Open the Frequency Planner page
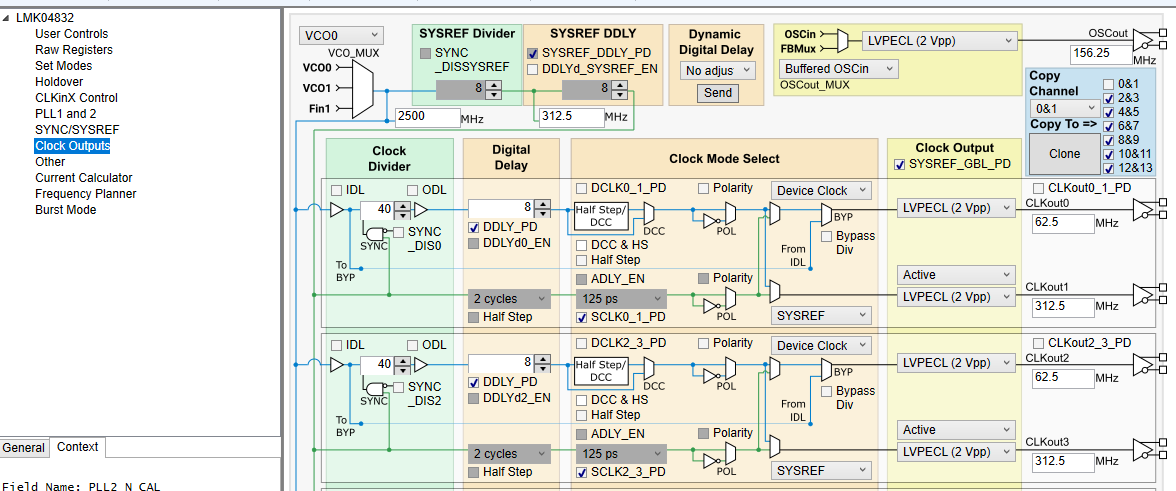Viewport: 1176px width, 491px height. coord(86,194)
